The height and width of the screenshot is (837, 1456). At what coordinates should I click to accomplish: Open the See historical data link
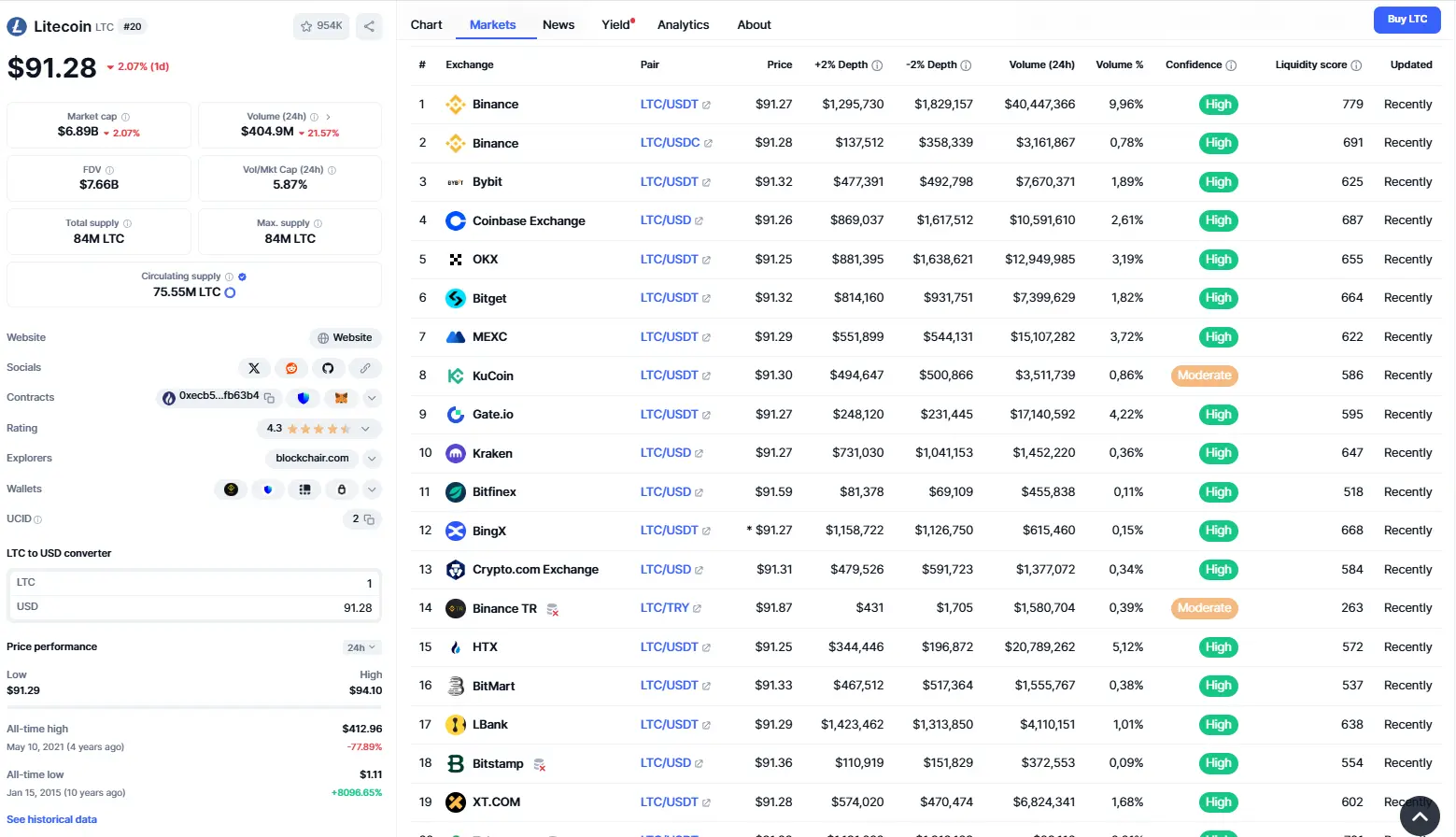point(51,819)
